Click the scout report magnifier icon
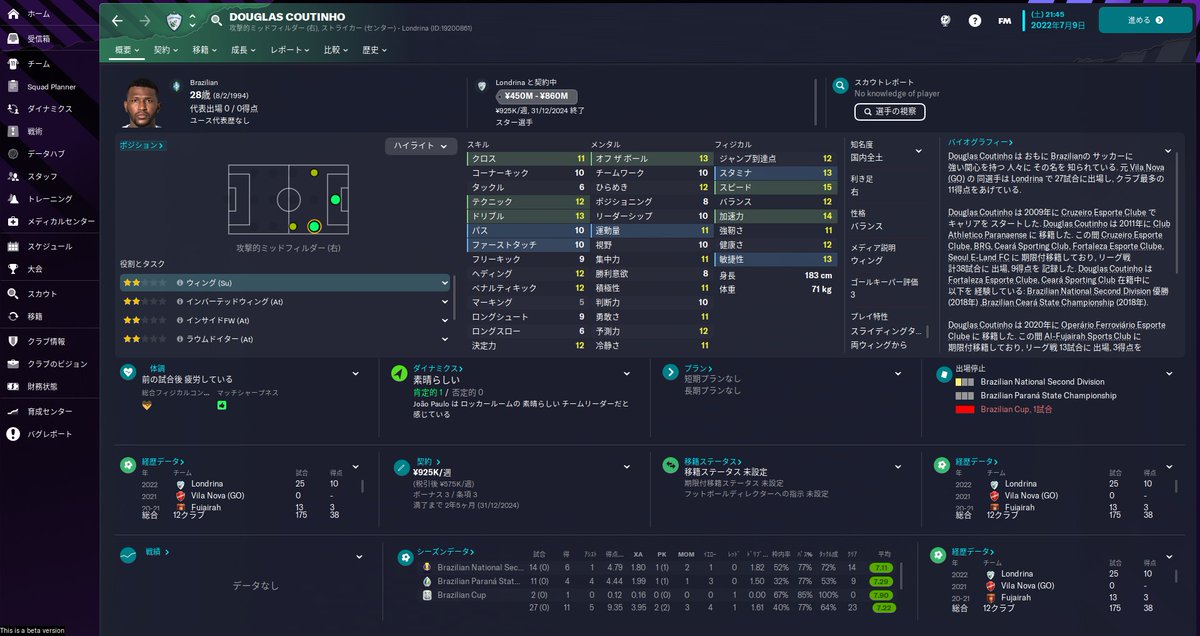The image size is (1200, 636). 842,87
